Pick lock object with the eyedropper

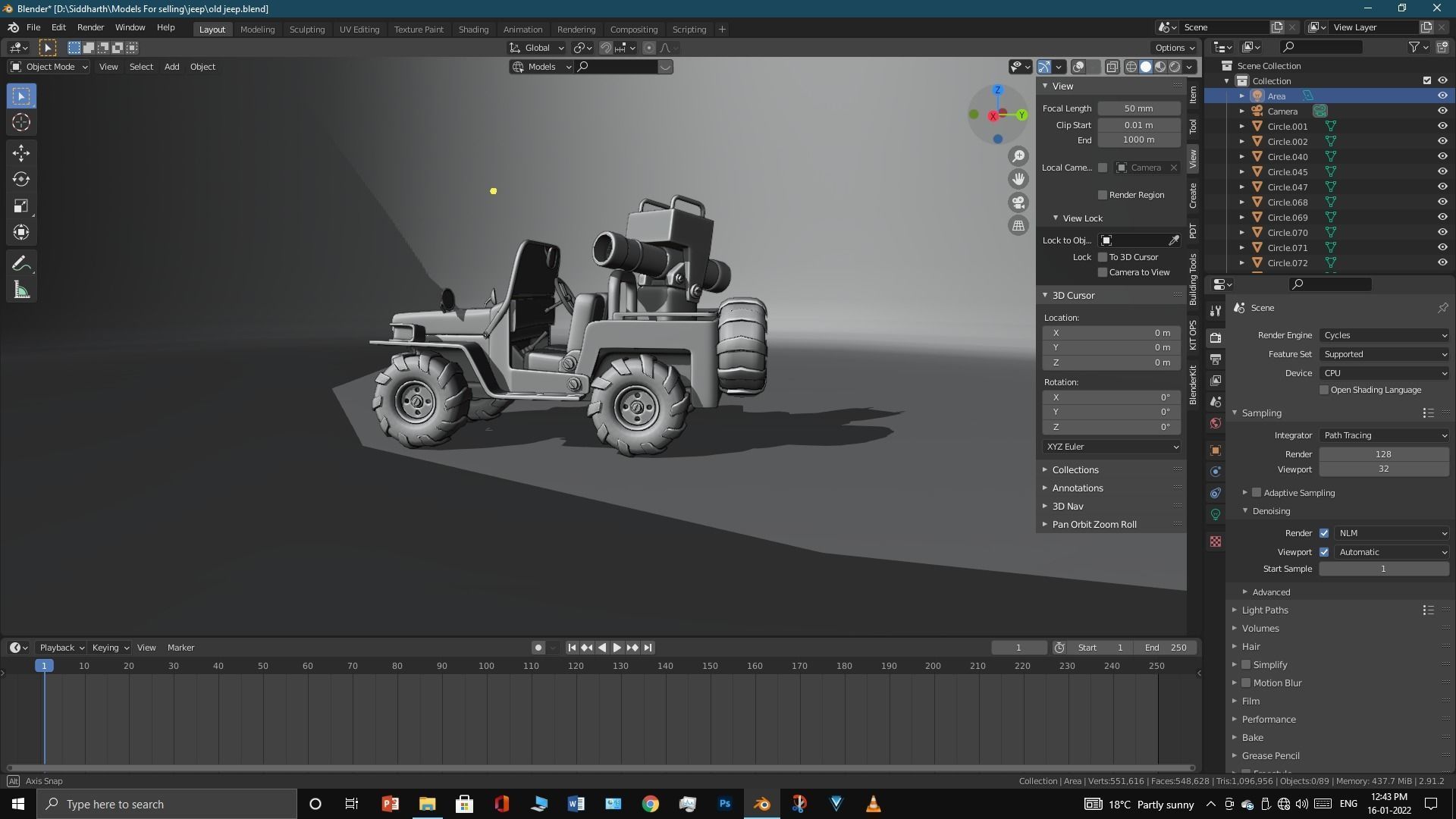pyautogui.click(x=1174, y=240)
